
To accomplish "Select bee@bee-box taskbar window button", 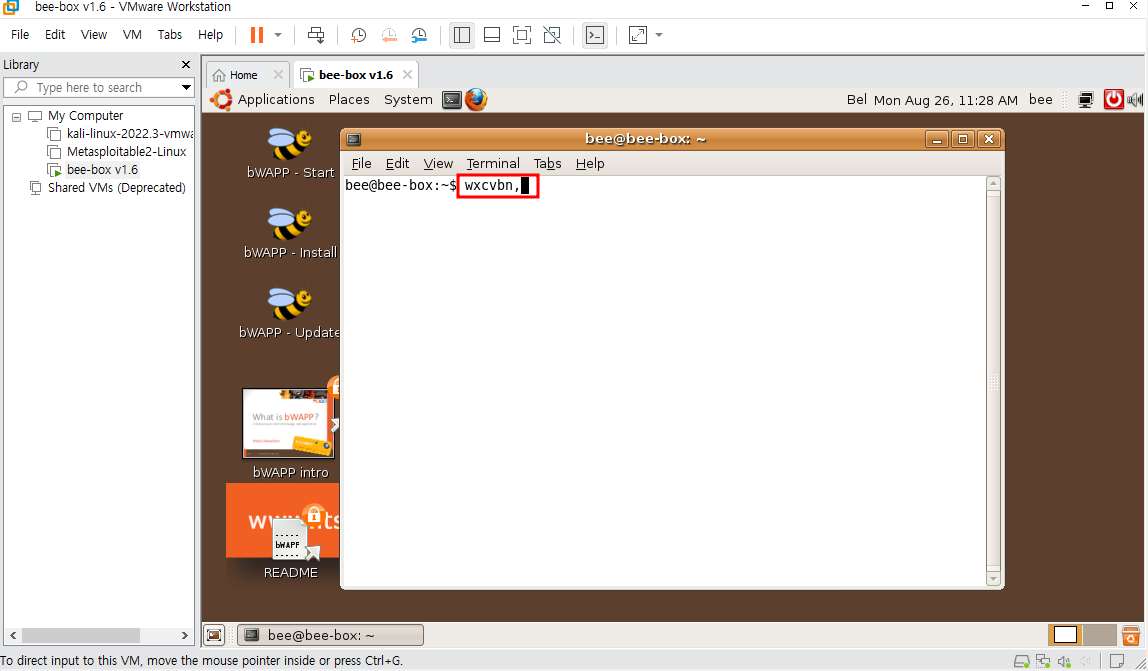I will pyautogui.click(x=331, y=635).
